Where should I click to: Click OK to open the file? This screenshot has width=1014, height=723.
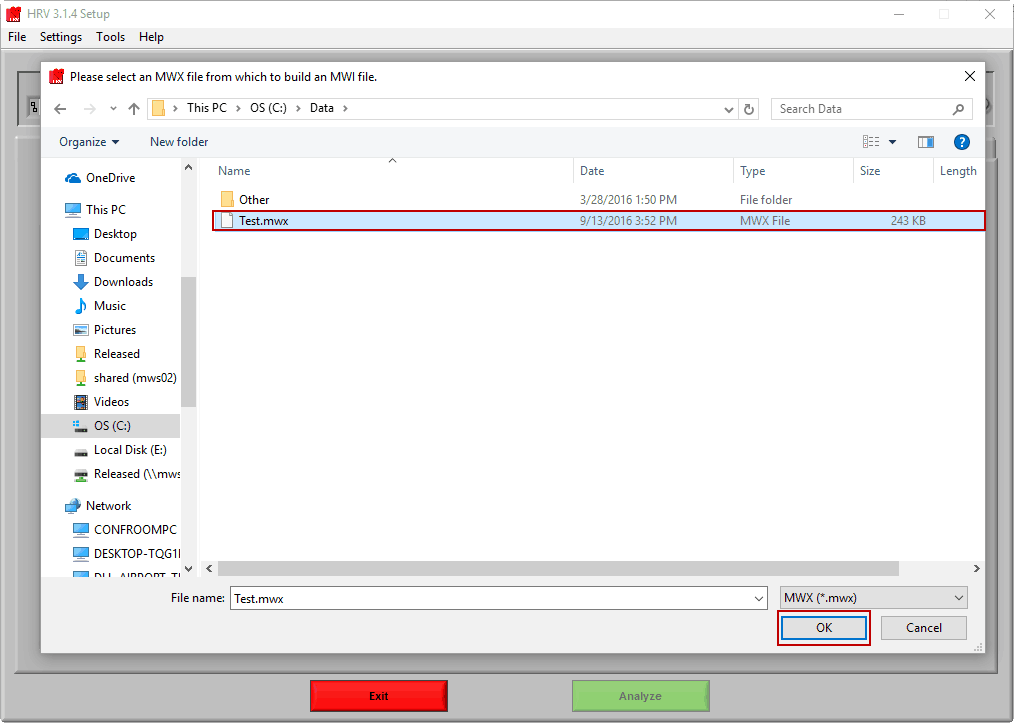[x=824, y=628]
